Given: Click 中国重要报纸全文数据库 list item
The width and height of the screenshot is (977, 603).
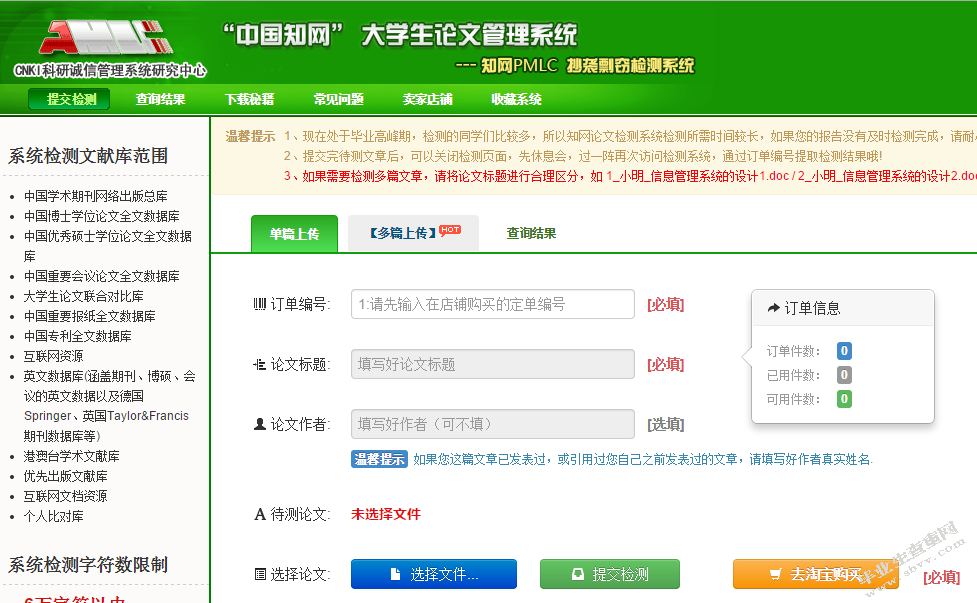Looking at the screenshot, I should [x=90, y=316].
